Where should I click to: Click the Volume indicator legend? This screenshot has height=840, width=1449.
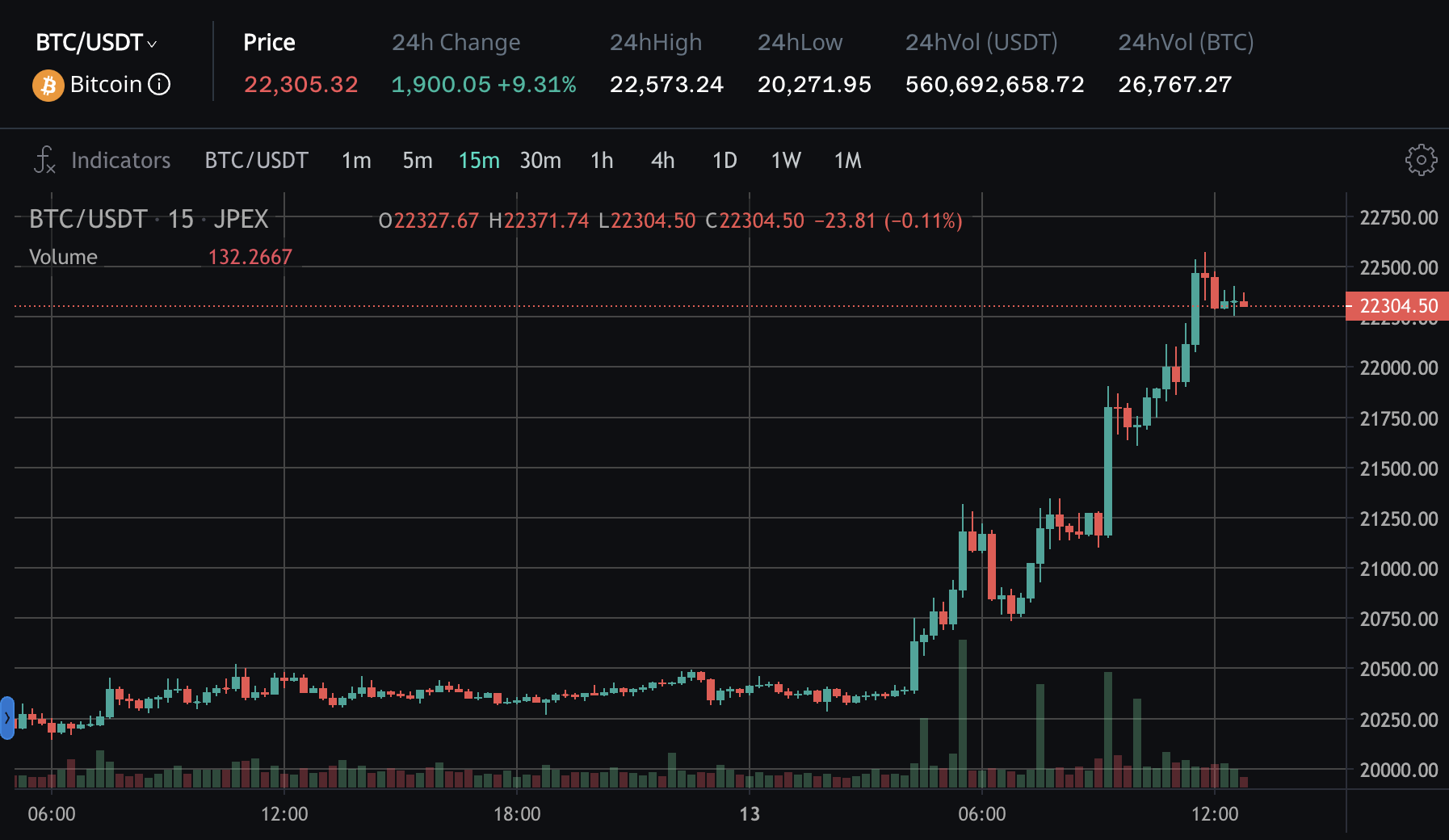click(x=63, y=257)
